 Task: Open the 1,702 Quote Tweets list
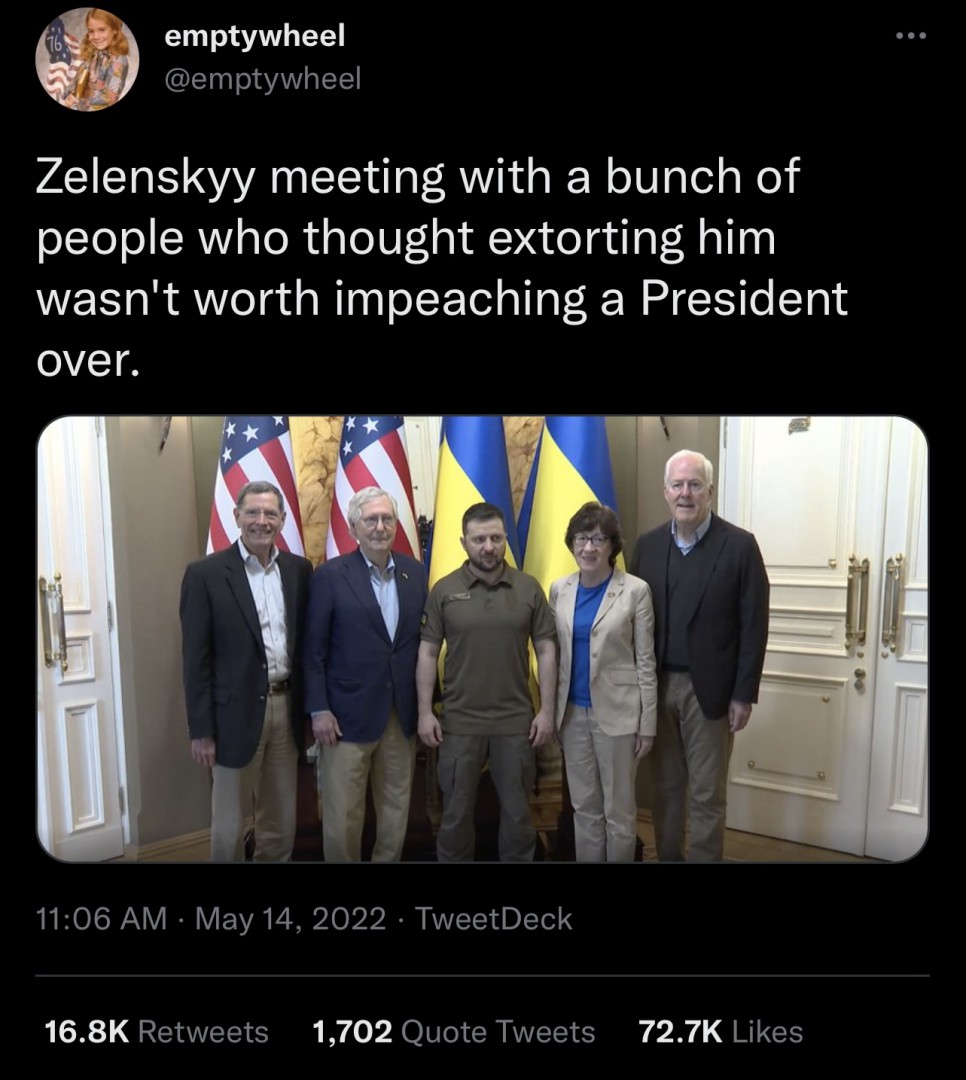click(453, 1031)
